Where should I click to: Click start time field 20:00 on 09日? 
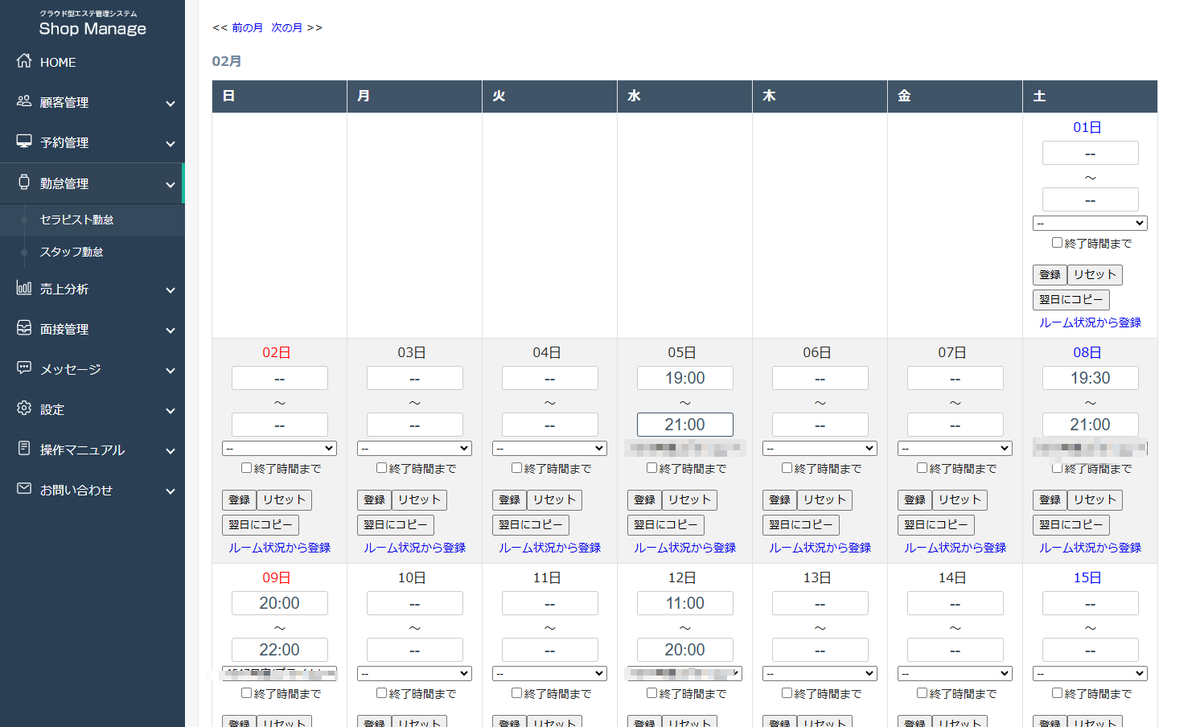coord(280,603)
